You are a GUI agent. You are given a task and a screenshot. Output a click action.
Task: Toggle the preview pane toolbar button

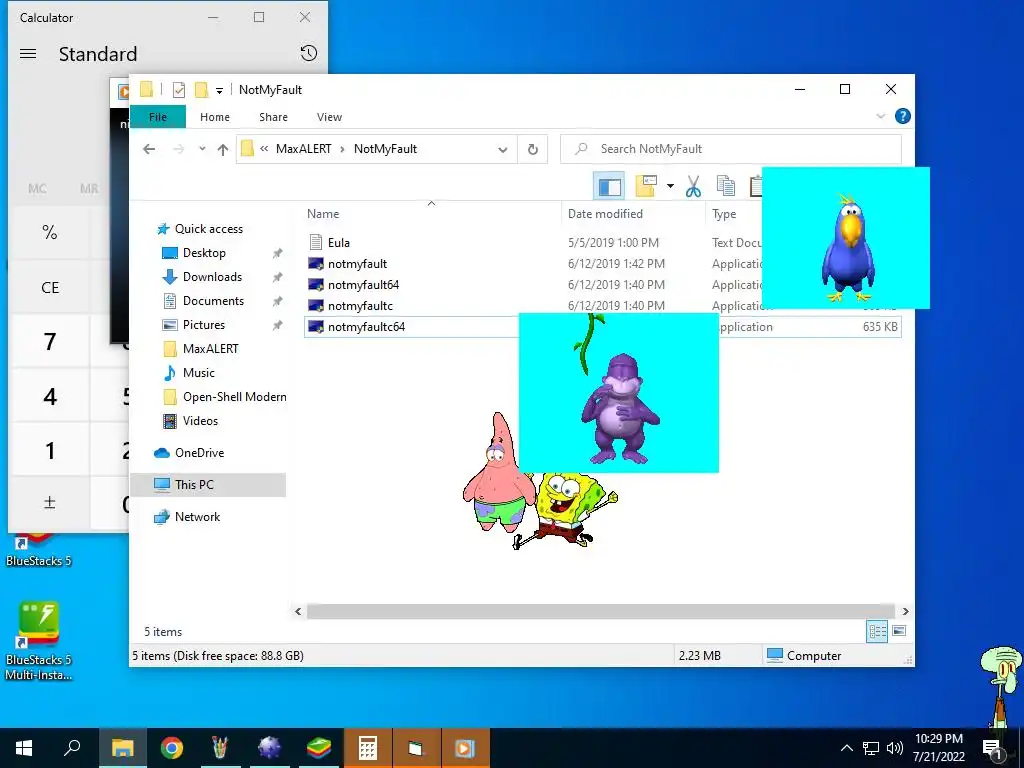[609, 187]
